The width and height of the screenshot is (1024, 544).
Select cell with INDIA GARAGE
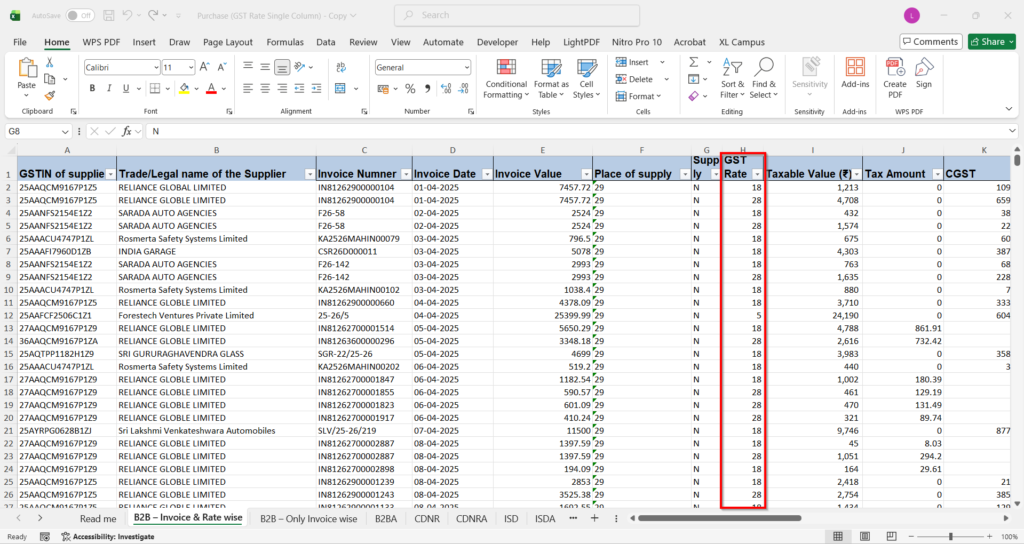pos(216,251)
